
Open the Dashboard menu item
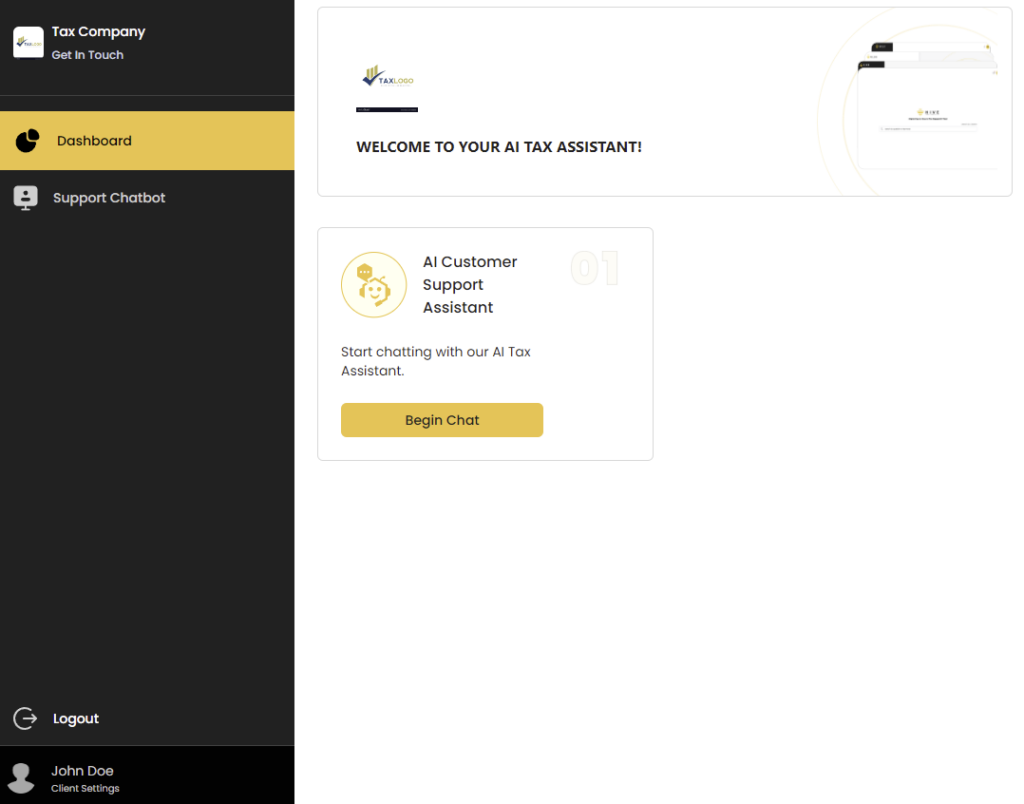pyautogui.click(x=94, y=141)
